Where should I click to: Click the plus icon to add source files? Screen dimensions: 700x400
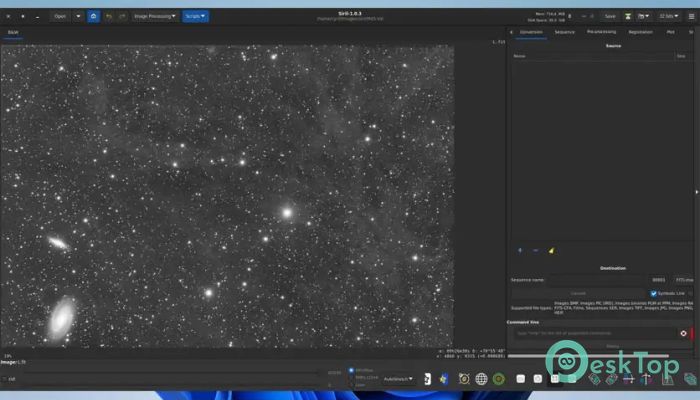tap(520, 250)
